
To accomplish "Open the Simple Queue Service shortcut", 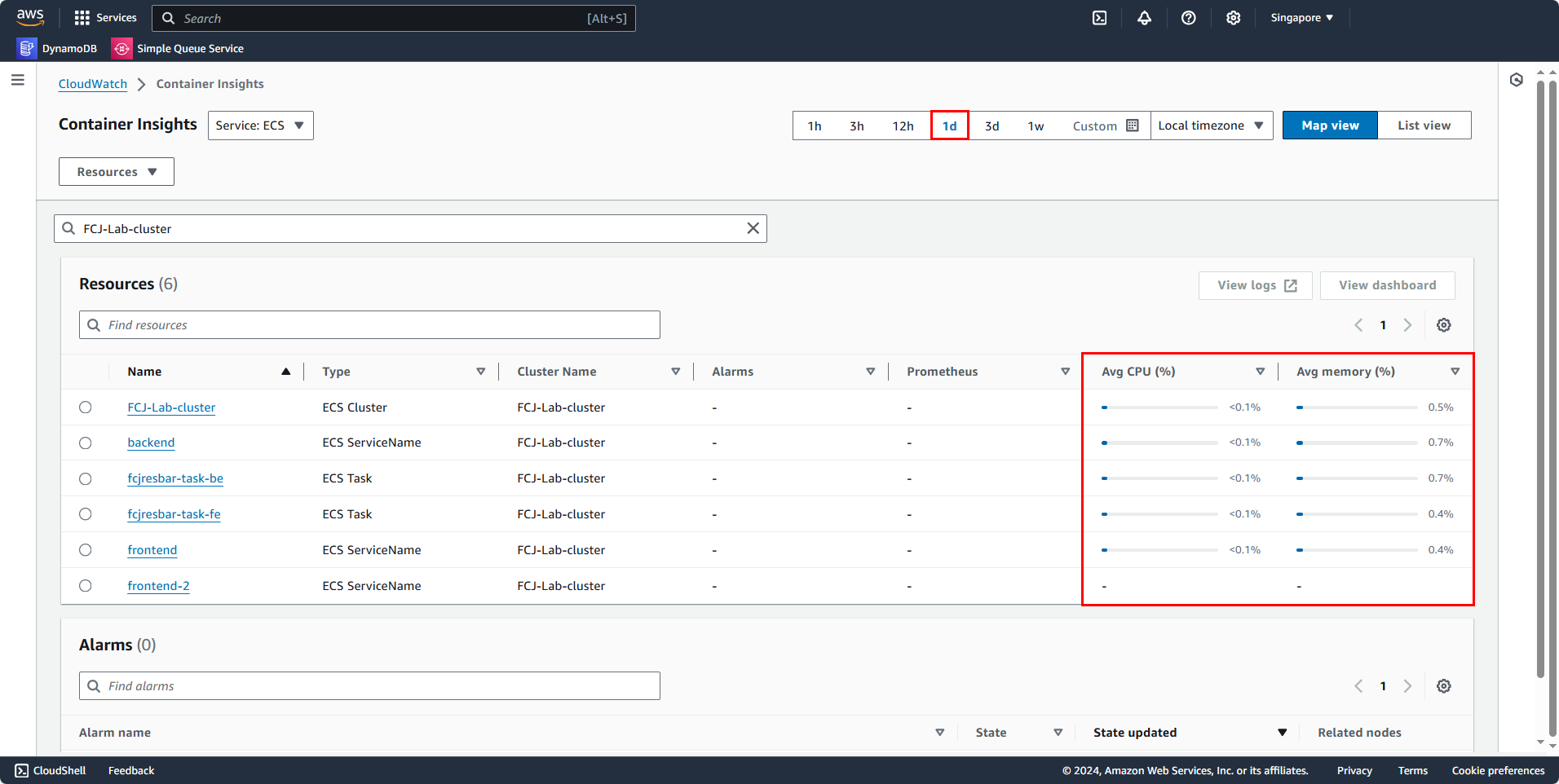I will [178, 49].
